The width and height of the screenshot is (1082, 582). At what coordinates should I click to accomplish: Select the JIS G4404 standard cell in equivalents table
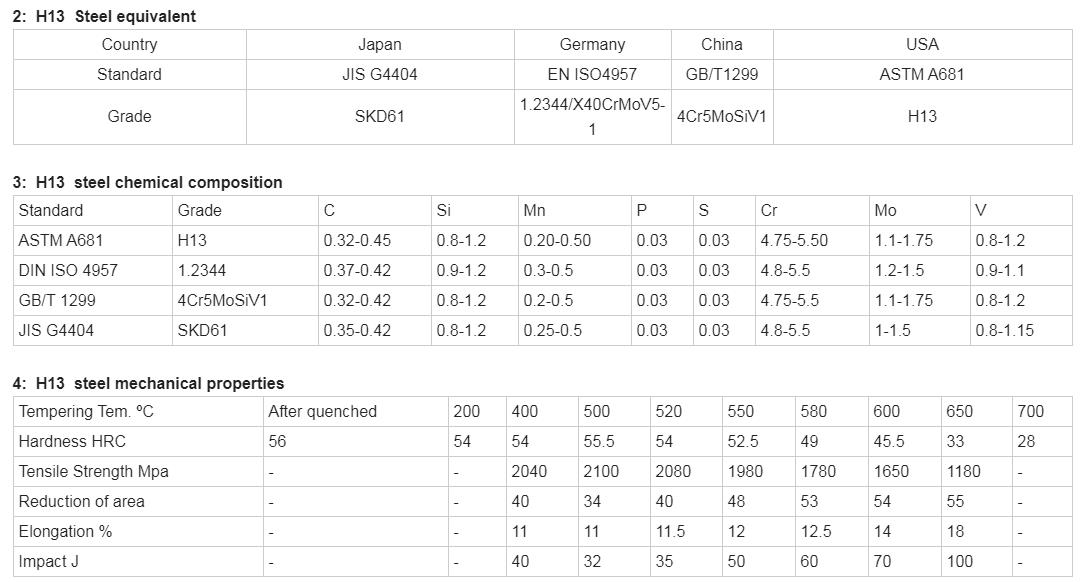[x=380, y=75]
